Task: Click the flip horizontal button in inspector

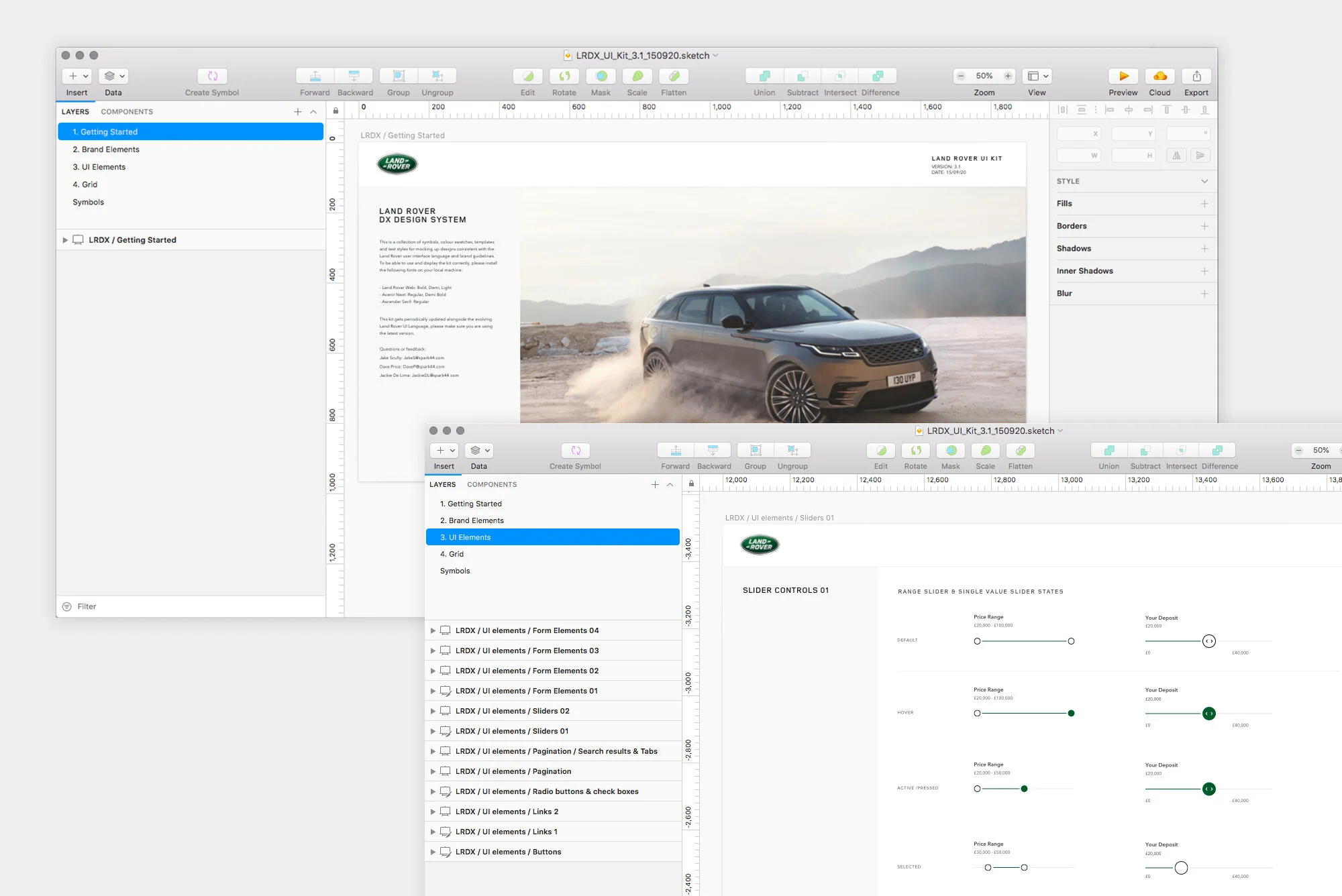Action: click(x=1176, y=156)
